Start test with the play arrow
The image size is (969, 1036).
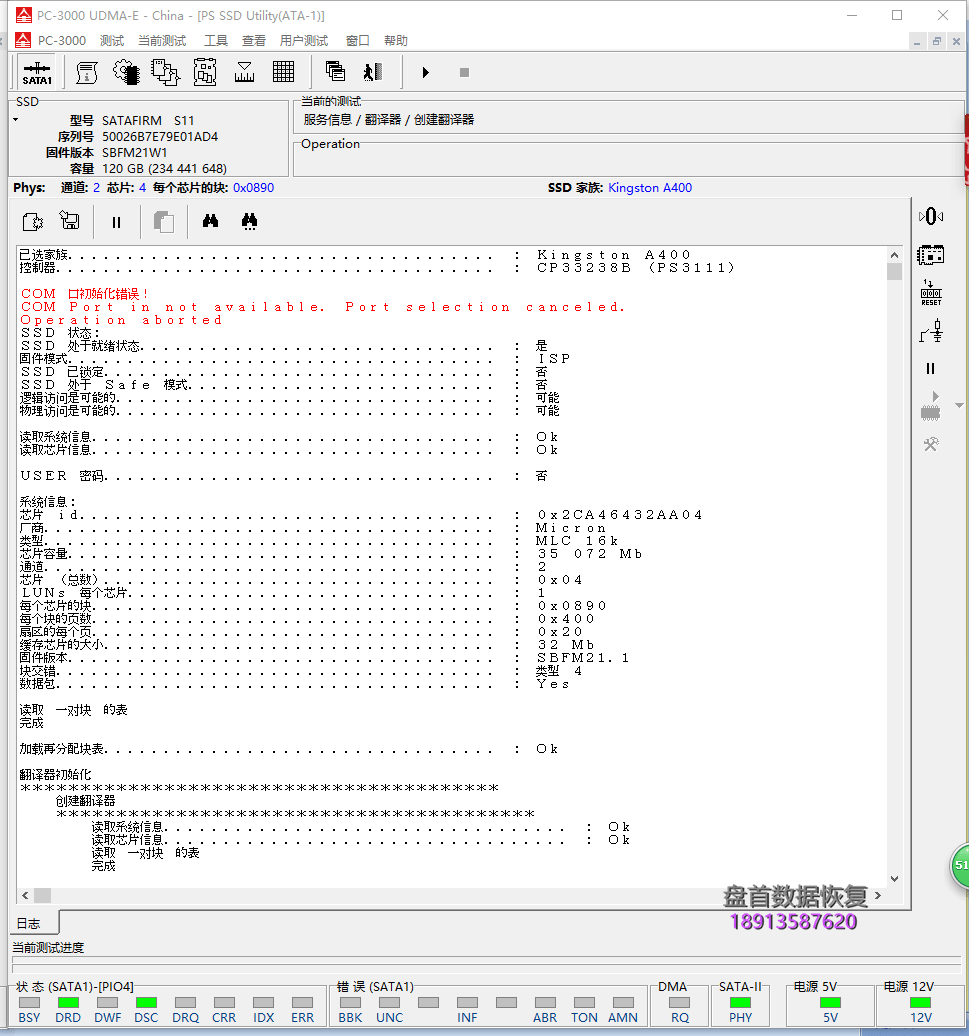pyautogui.click(x=425, y=73)
